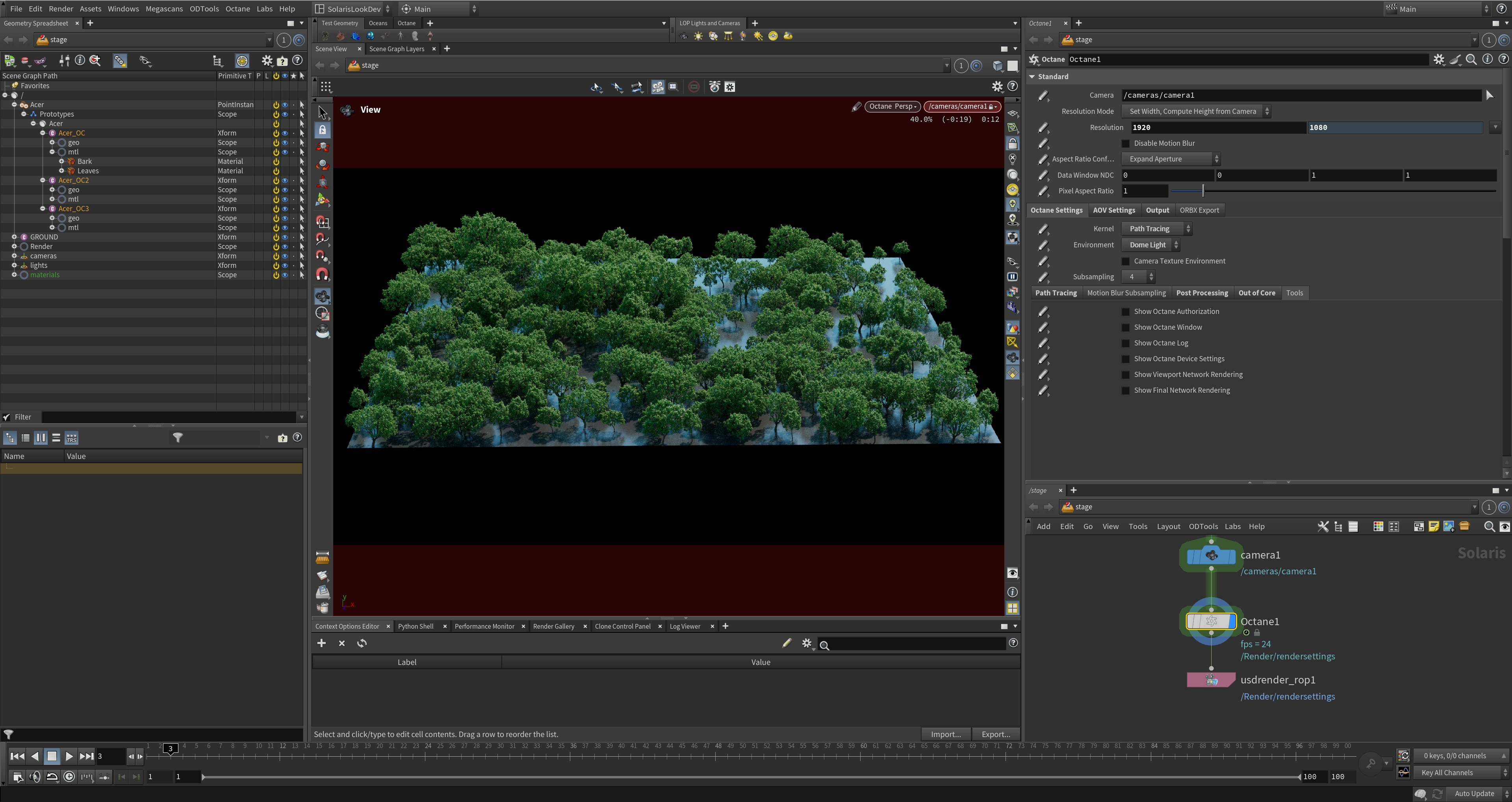
Task: Click the reload icon in Context Options Editor
Action: tap(362, 643)
